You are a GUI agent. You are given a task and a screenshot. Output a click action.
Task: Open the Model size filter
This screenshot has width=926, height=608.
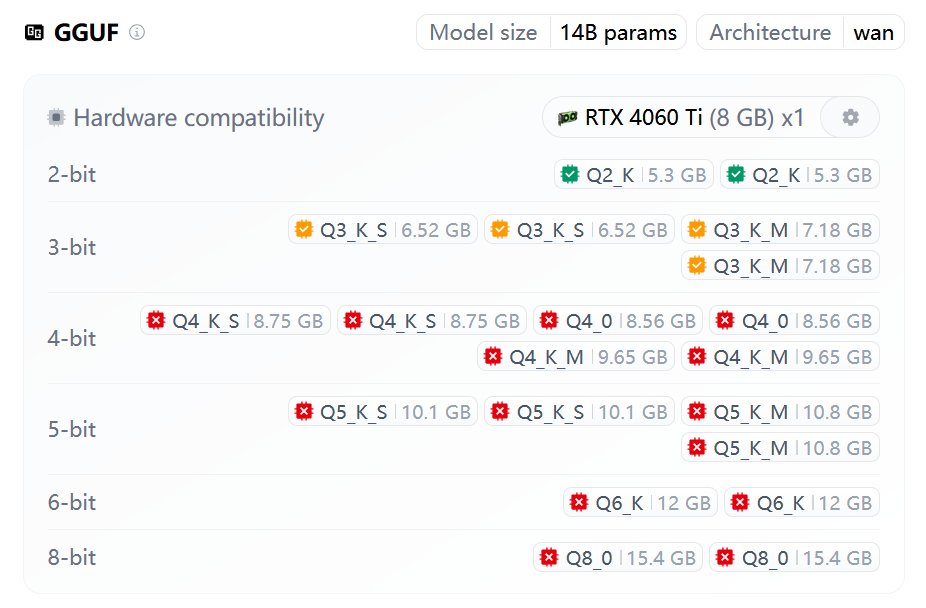483,32
